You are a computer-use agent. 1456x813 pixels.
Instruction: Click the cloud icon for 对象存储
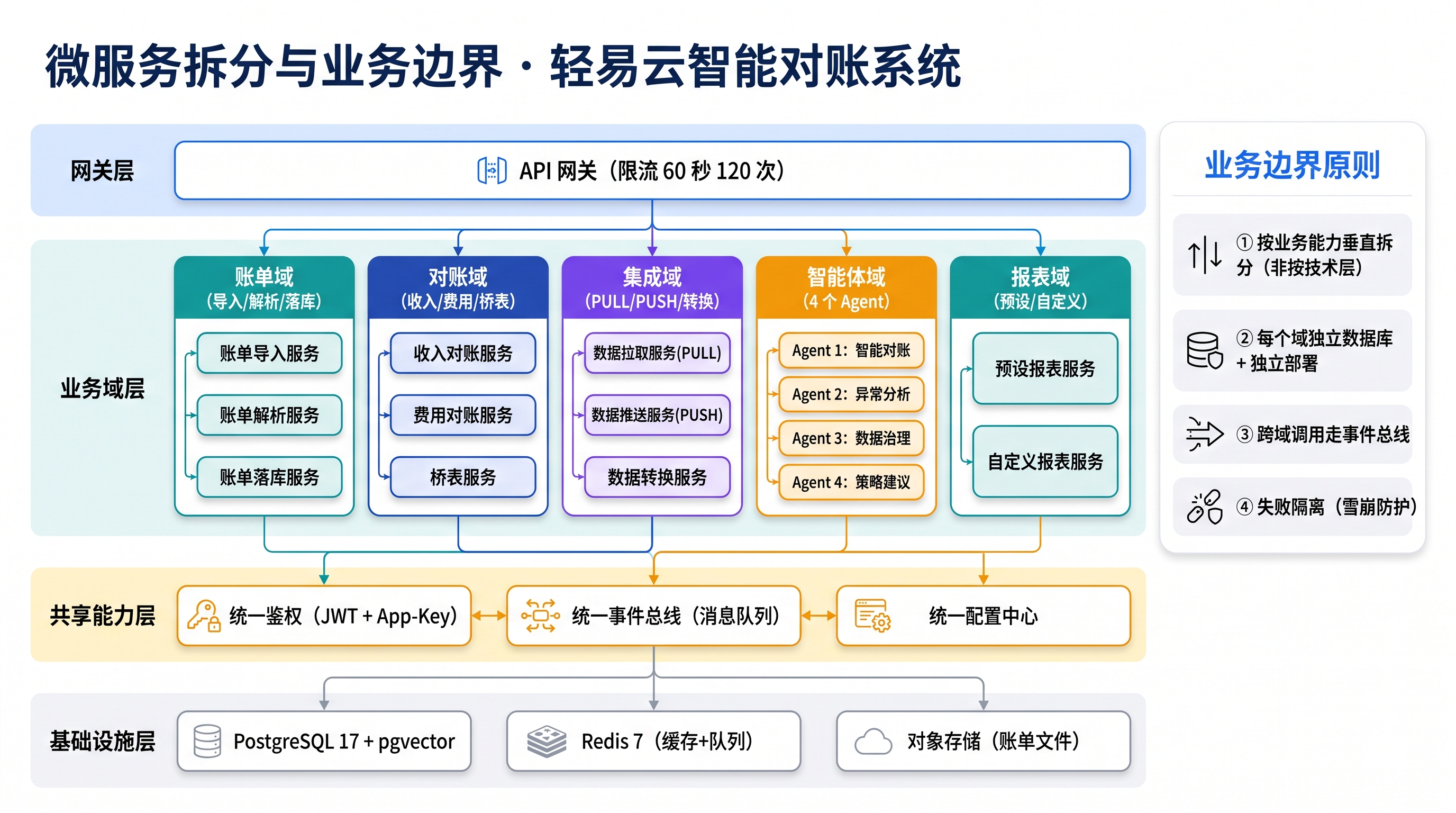[x=873, y=741]
